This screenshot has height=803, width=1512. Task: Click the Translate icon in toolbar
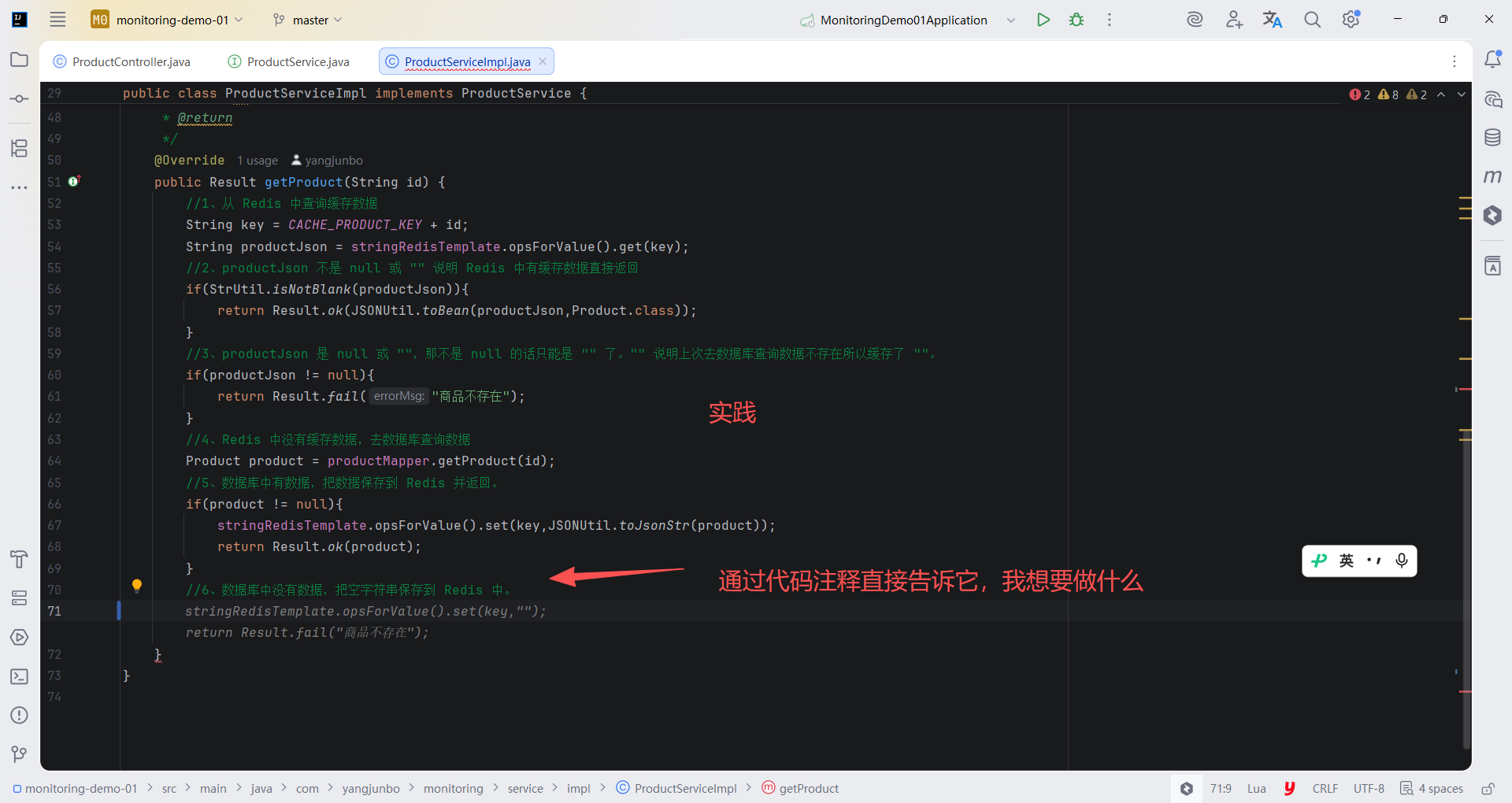point(1273,20)
